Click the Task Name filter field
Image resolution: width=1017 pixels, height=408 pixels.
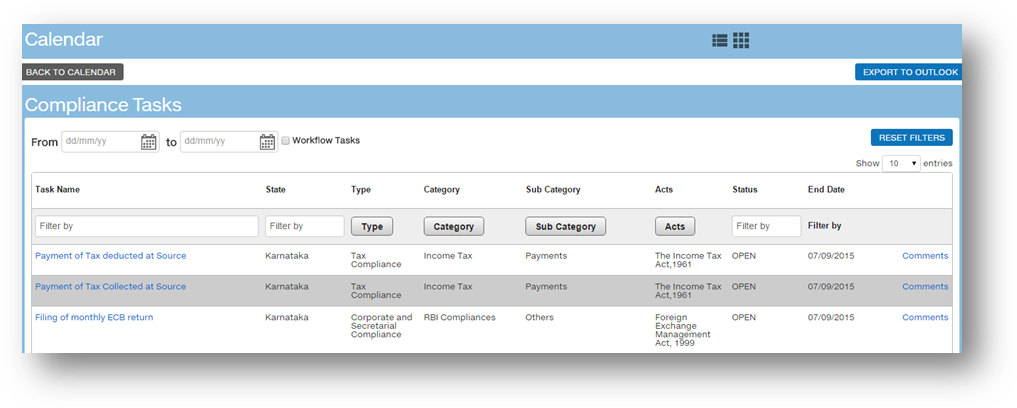pos(146,227)
